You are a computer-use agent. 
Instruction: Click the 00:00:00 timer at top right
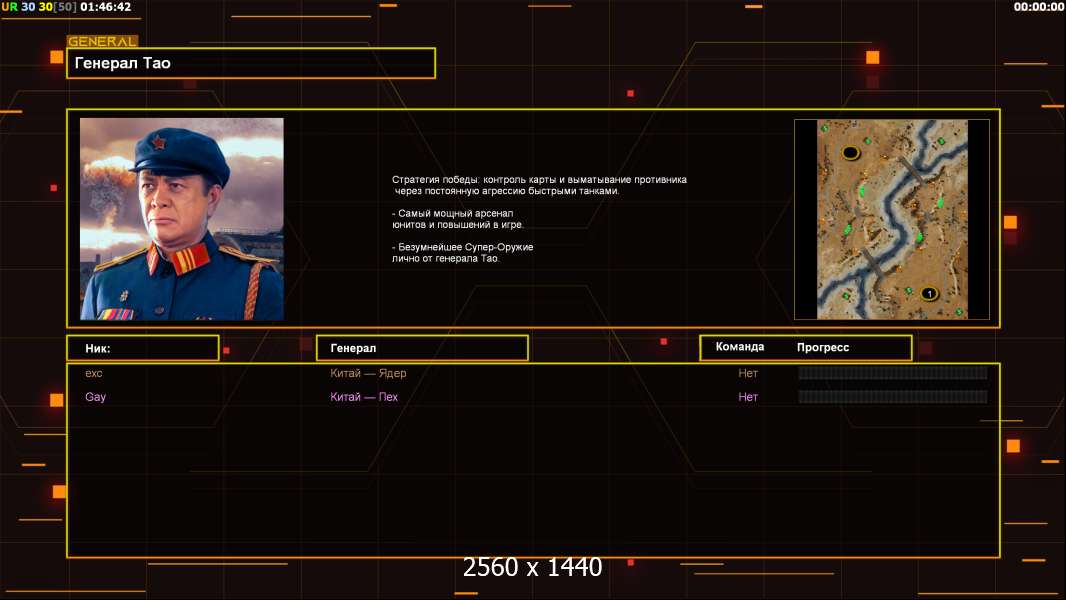pyautogui.click(x=1038, y=7)
